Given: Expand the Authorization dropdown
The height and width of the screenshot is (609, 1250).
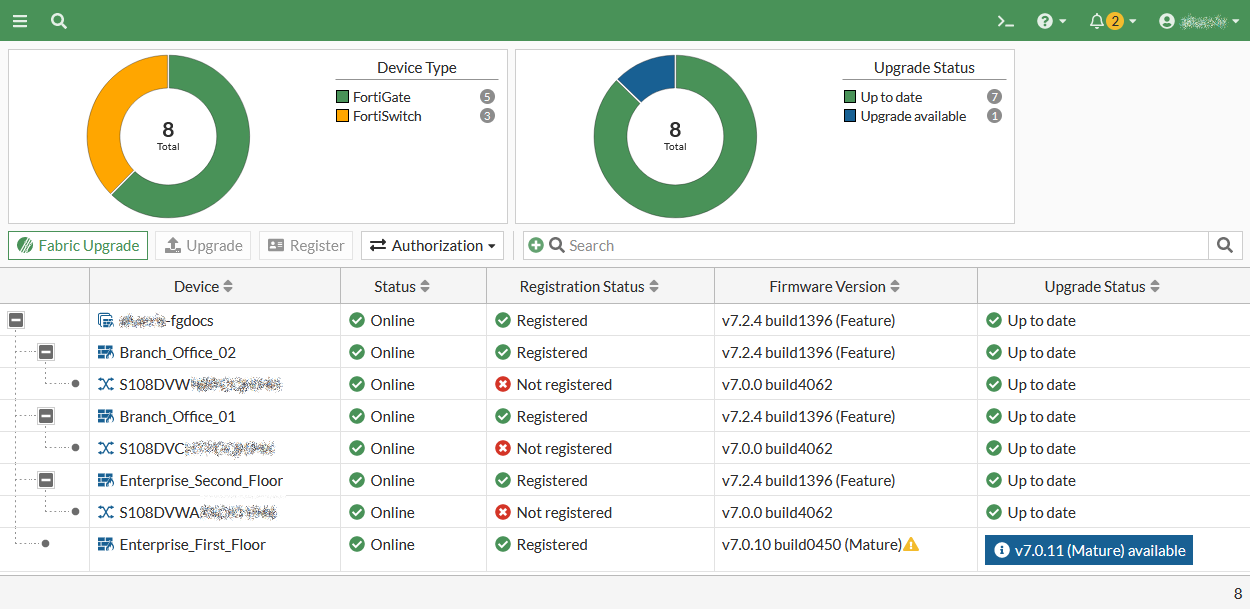Looking at the screenshot, I should [x=431, y=246].
